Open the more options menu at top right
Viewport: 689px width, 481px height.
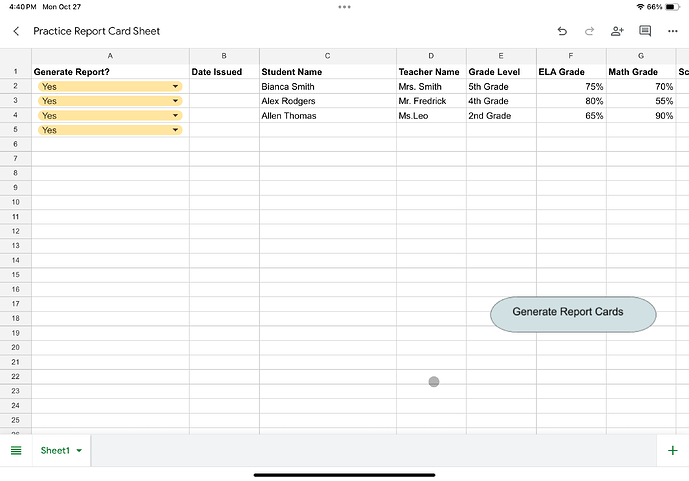(x=672, y=31)
